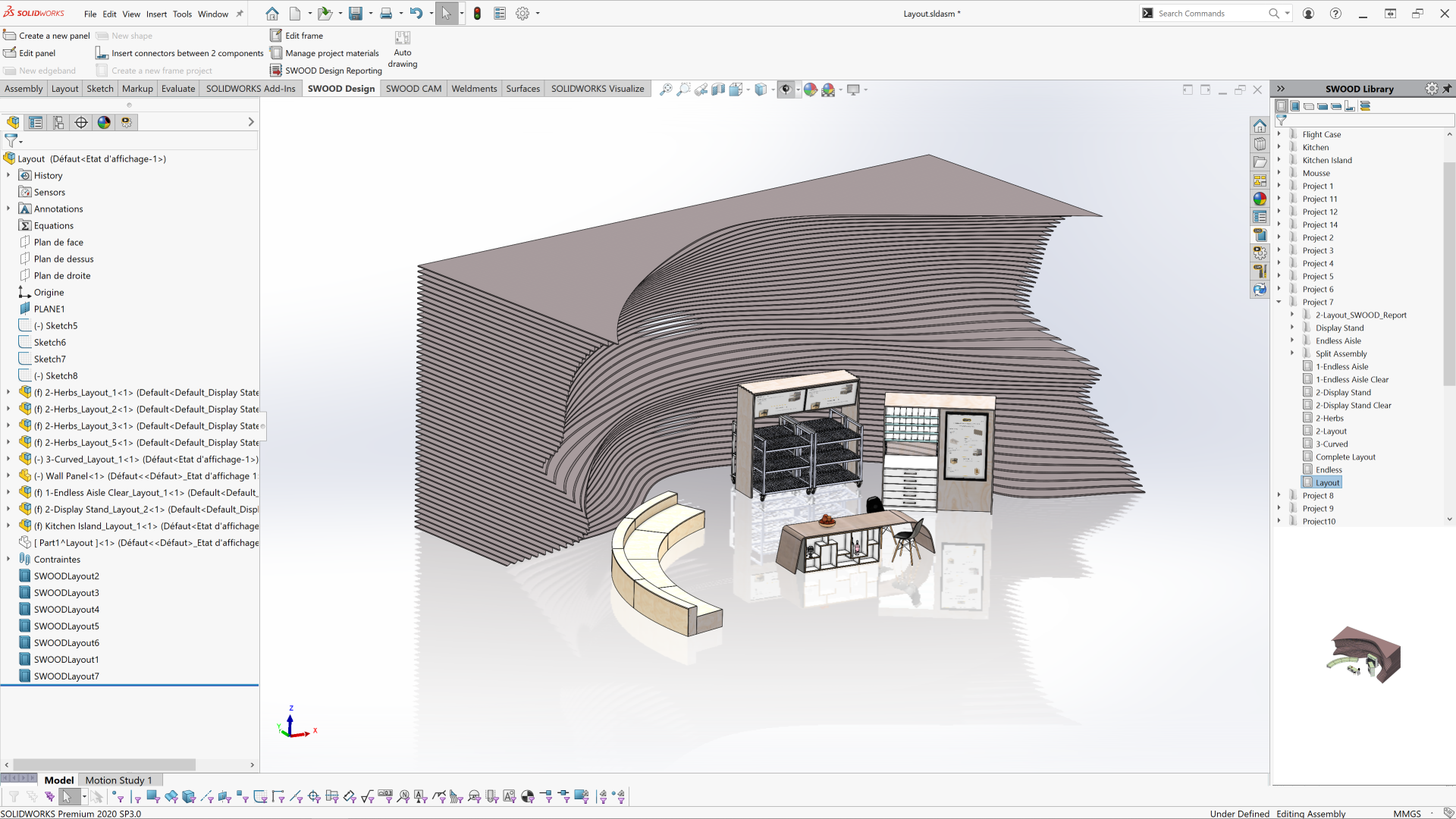Viewport: 1456px width, 819px height.
Task: Click the Display Style cube icon
Action: [761, 89]
